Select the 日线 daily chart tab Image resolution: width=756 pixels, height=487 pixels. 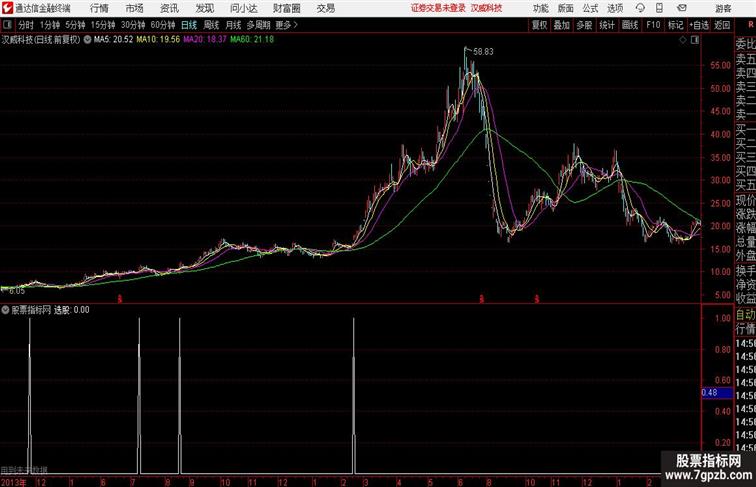tap(189, 25)
